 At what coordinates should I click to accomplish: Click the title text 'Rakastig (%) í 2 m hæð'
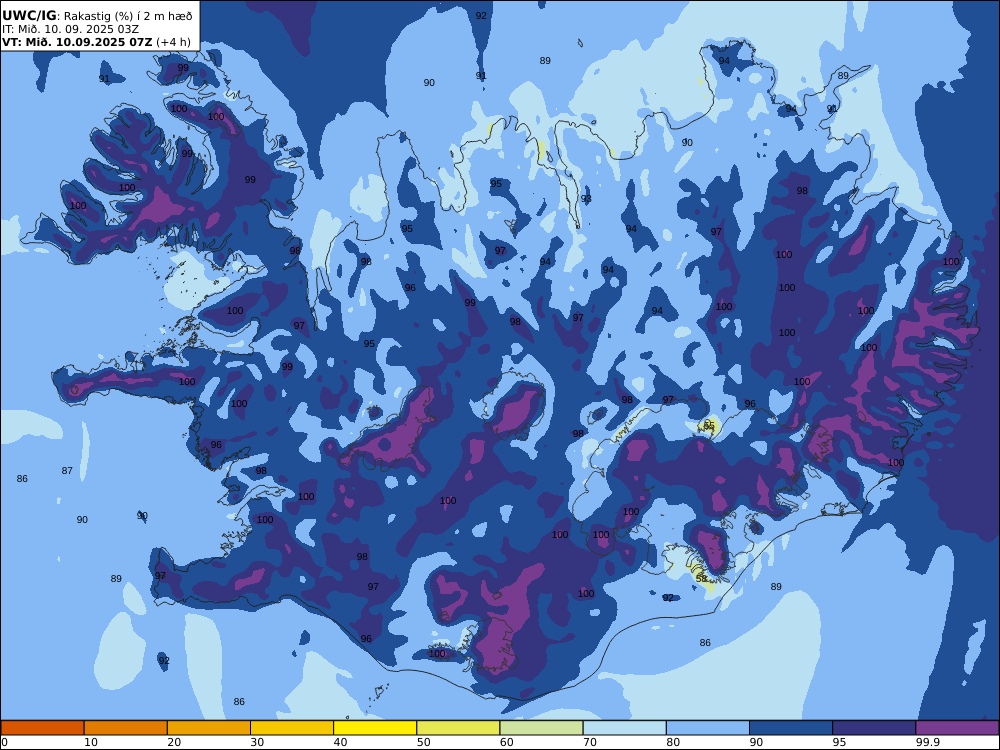[x=128, y=16]
